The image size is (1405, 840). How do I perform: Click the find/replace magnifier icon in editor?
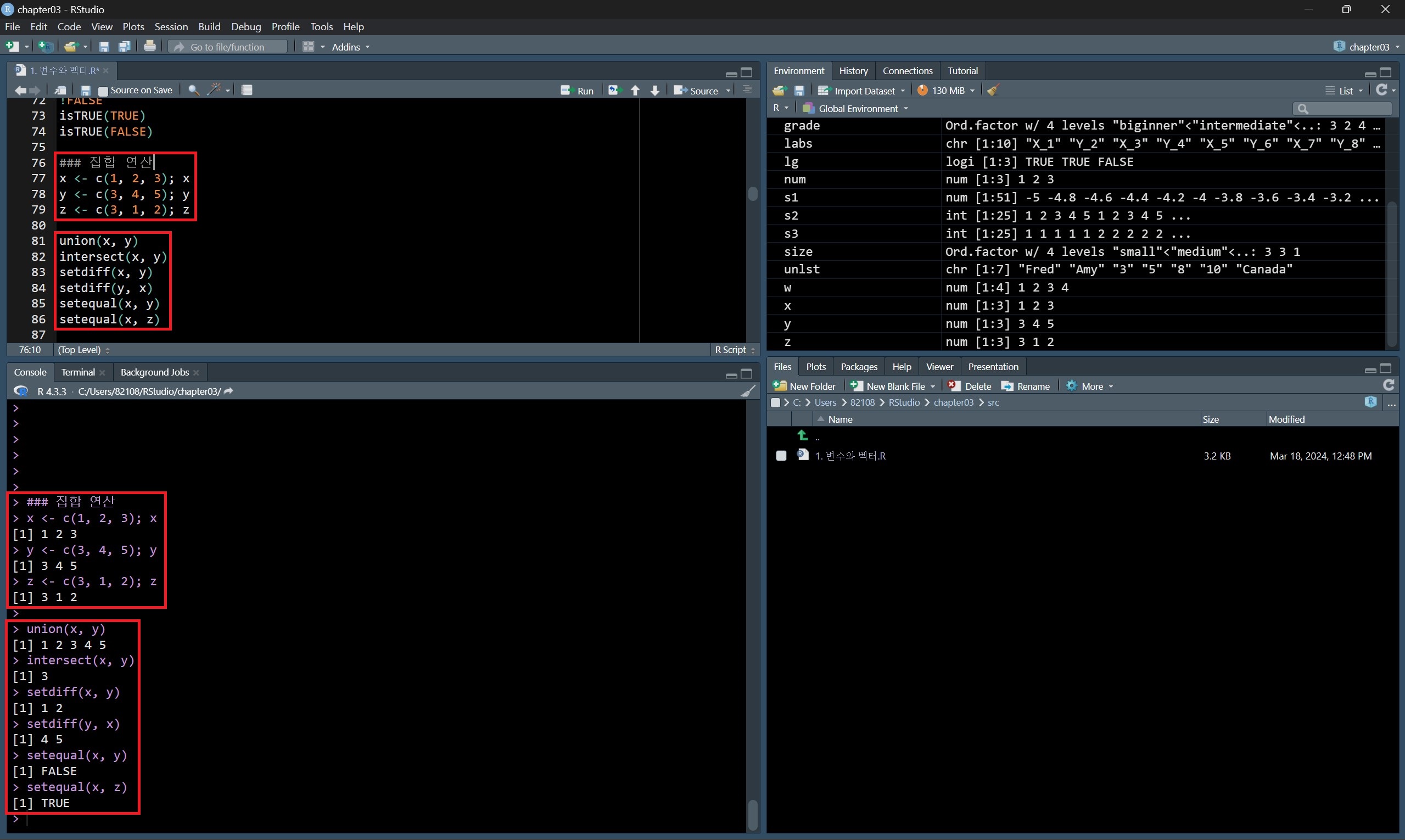[x=194, y=90]
